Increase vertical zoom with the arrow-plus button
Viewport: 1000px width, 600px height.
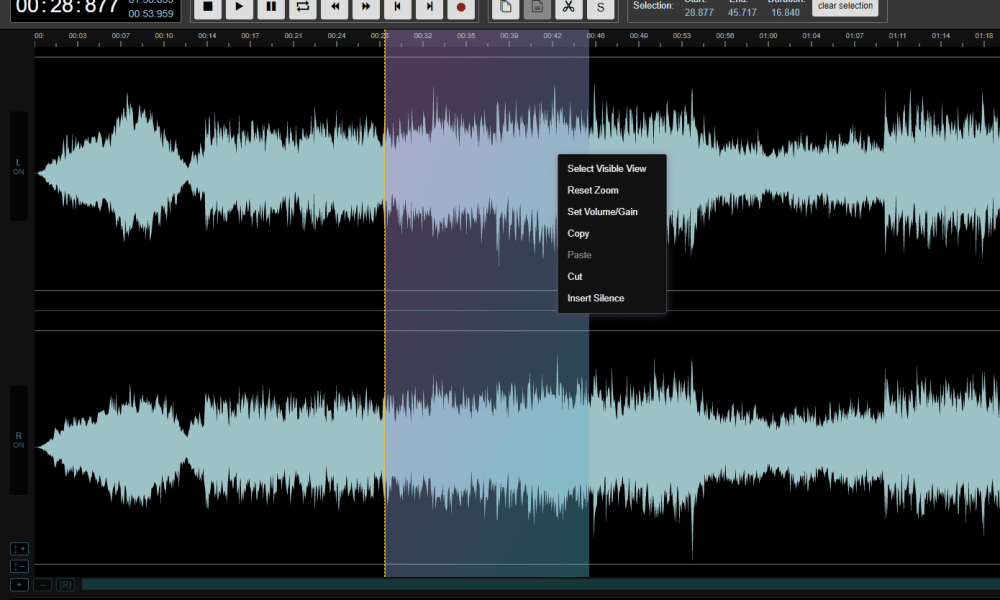point(19,549)
